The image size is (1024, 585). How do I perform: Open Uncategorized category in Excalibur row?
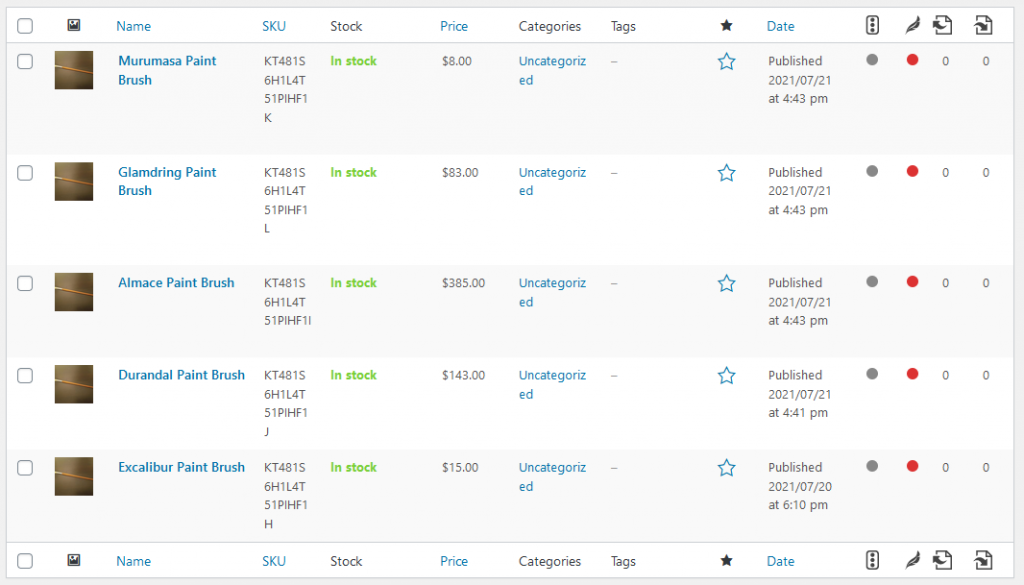(552, 477)
